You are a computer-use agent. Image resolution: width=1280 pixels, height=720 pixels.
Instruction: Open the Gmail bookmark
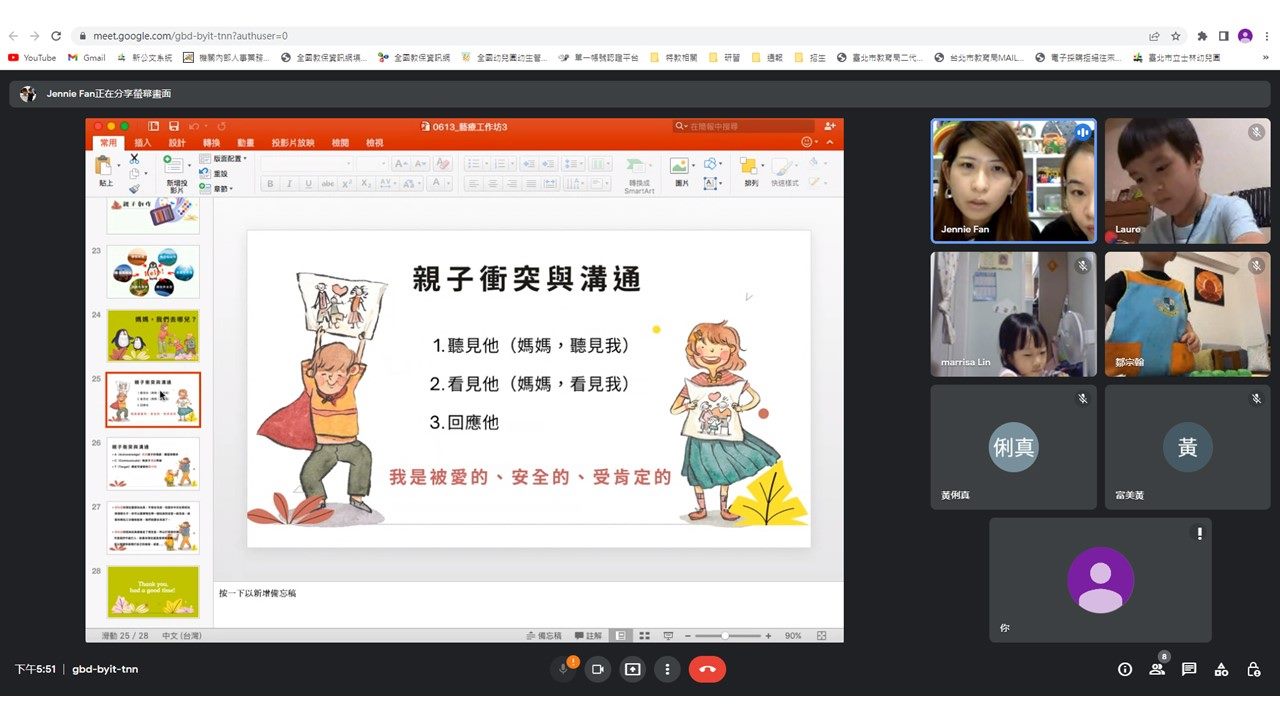(87, 58)
